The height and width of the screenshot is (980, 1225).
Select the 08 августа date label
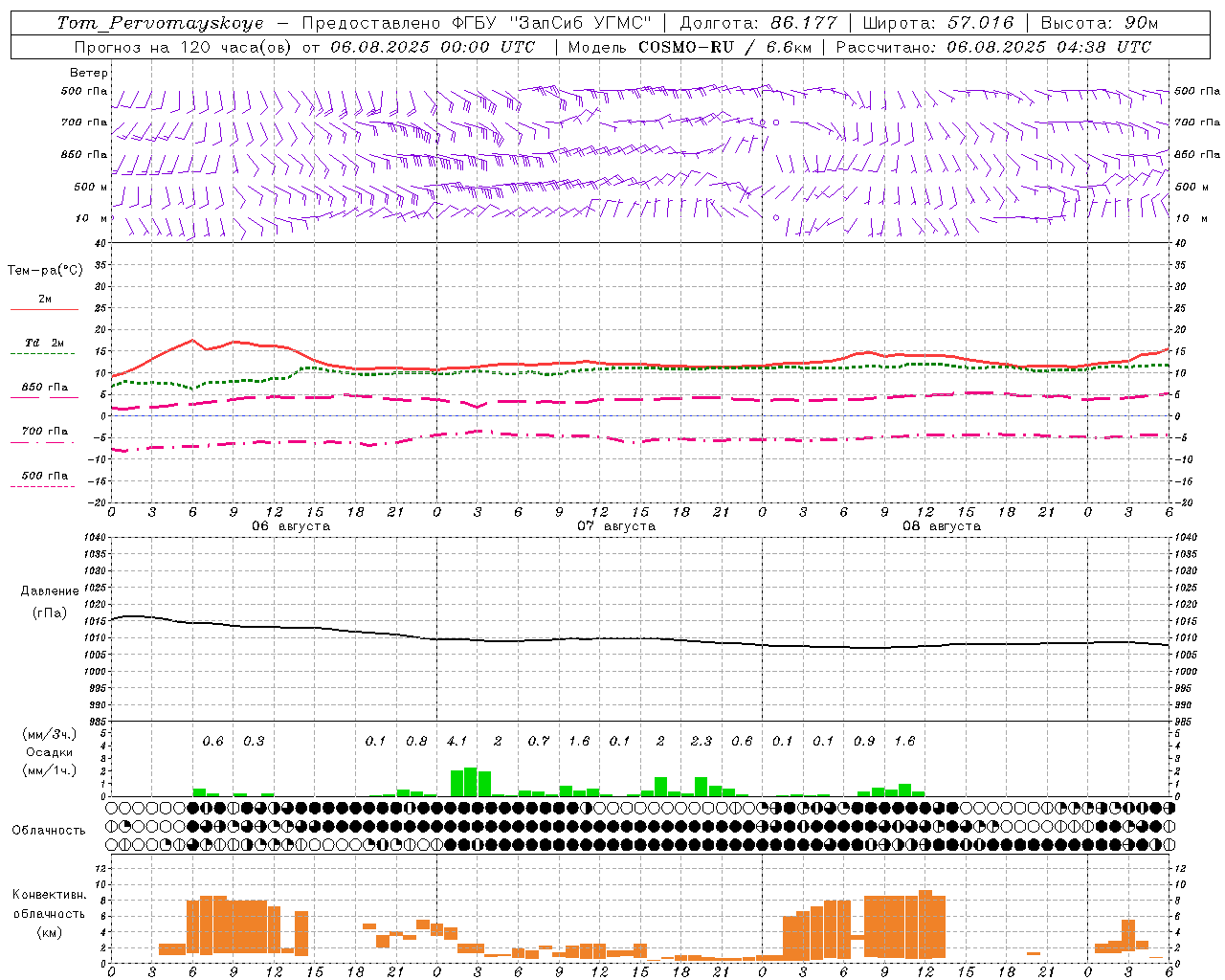click(x=942, y=526)
